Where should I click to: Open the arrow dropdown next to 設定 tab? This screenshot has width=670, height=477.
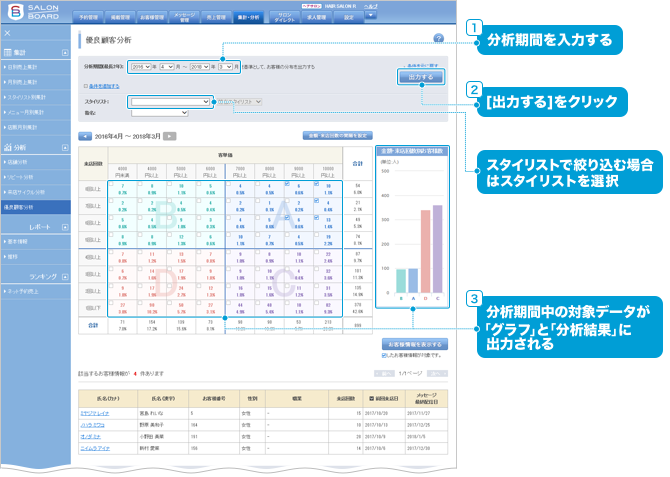click(370, 15)
